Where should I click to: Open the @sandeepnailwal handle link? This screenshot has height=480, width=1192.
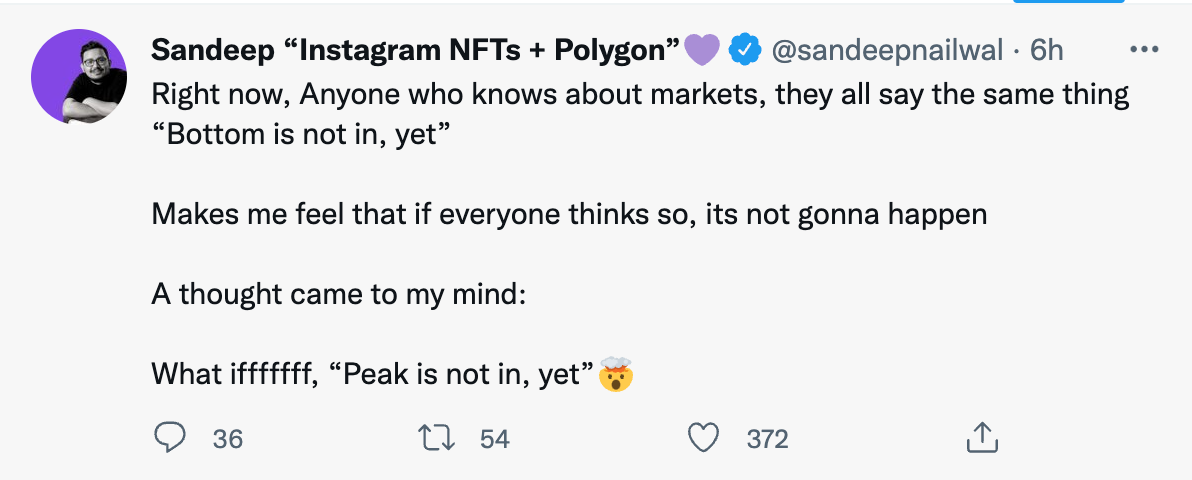pyautogui.click(x=887, y=49)
